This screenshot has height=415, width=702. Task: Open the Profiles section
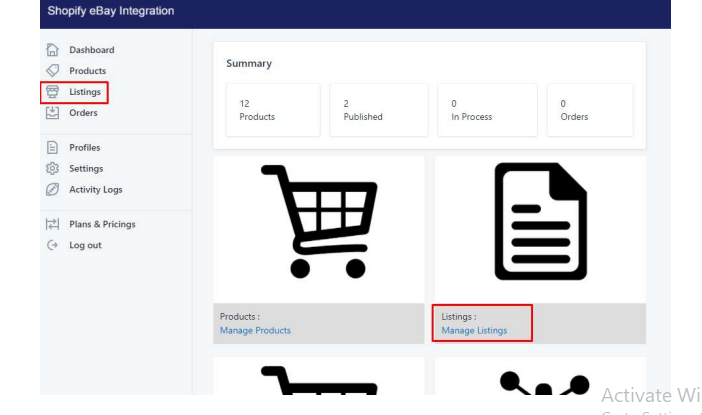point(85,147)
